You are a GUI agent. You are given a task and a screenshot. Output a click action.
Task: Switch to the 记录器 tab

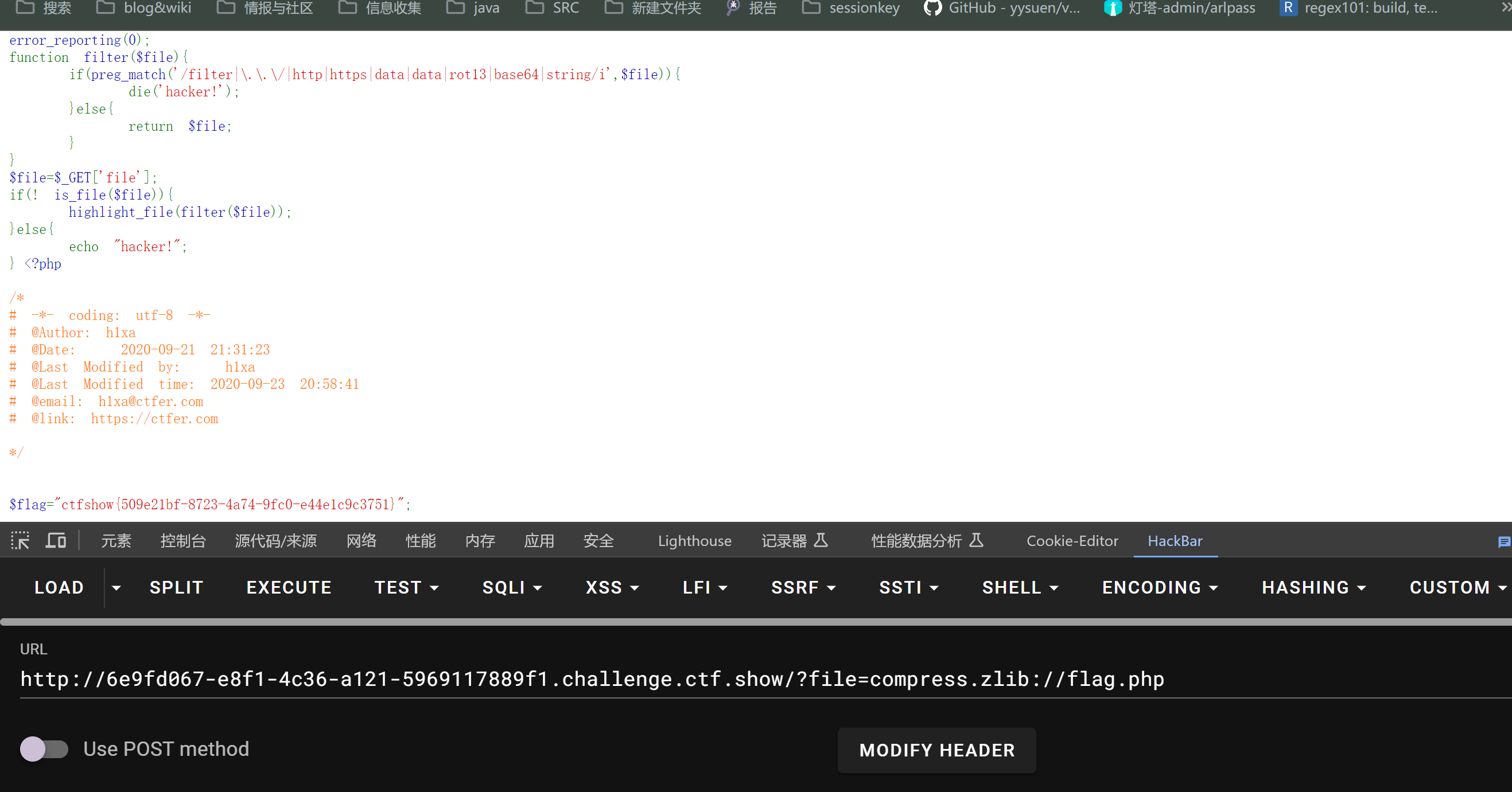794,541
